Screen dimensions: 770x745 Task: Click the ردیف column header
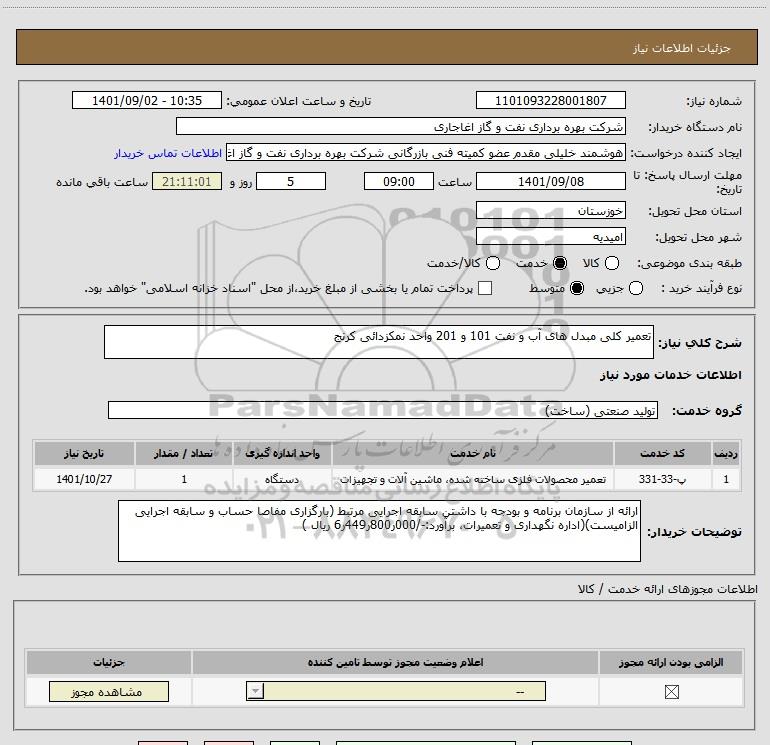pyautogui.click(x=726, y=453)
